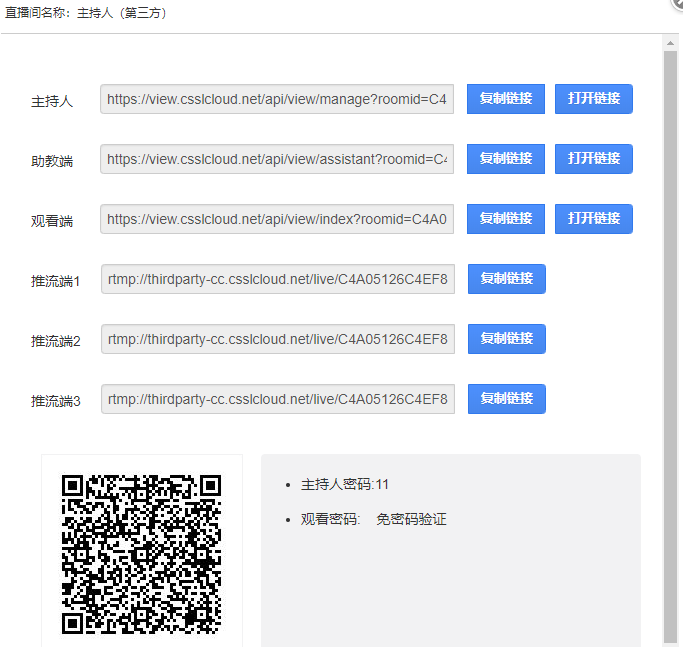Click the 主持人密码:11 text
The width and height of the screenshot is (683, 647).
pos(345,484)
